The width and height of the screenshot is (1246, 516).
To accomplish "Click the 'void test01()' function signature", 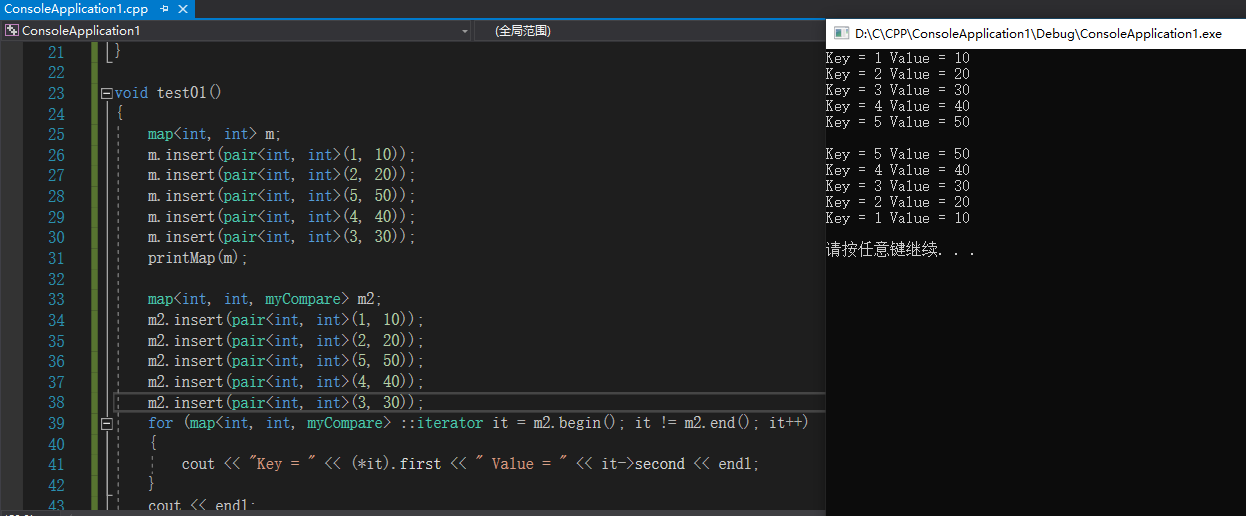I will tap(168, 93).
